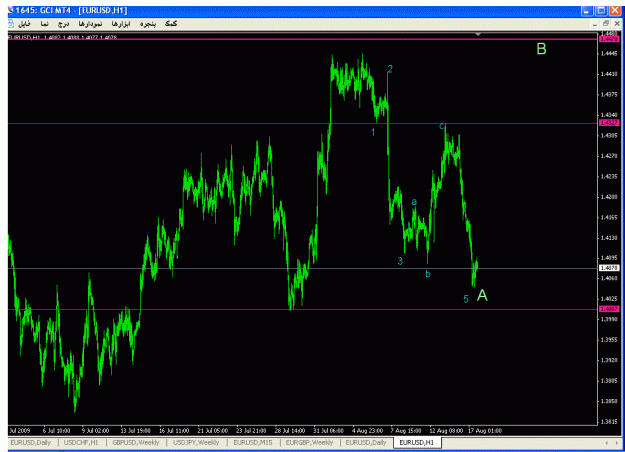Click the current price tag 1.4078

coord(609,268)
